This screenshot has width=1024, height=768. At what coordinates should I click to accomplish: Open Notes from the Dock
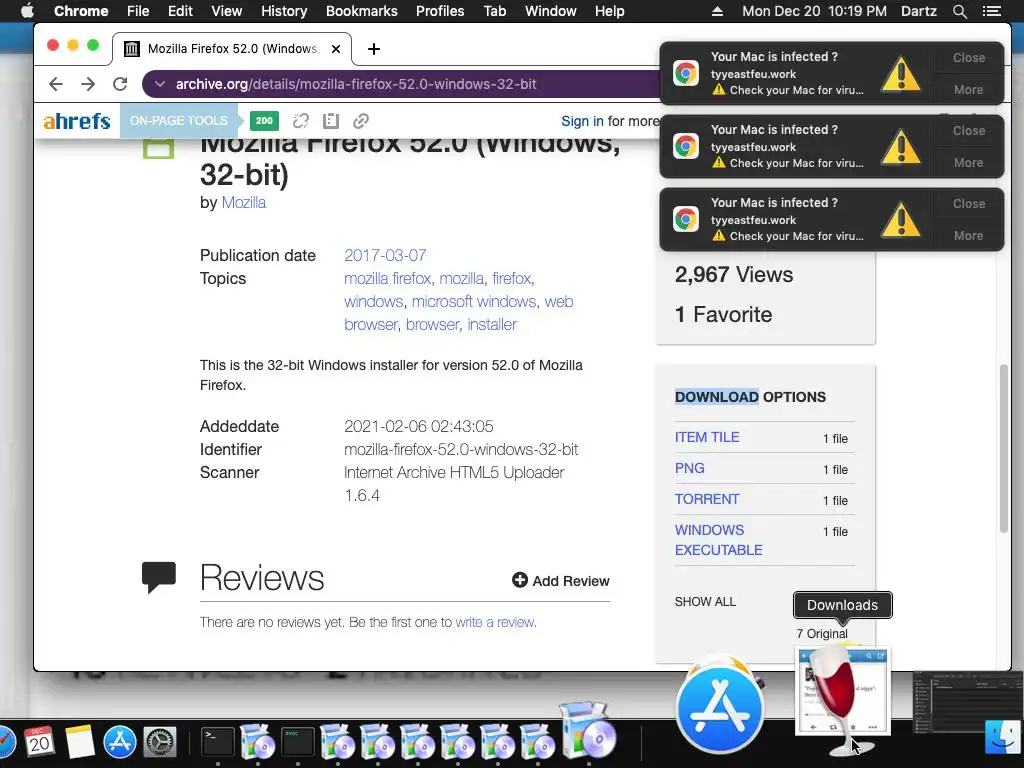(80, 742)
